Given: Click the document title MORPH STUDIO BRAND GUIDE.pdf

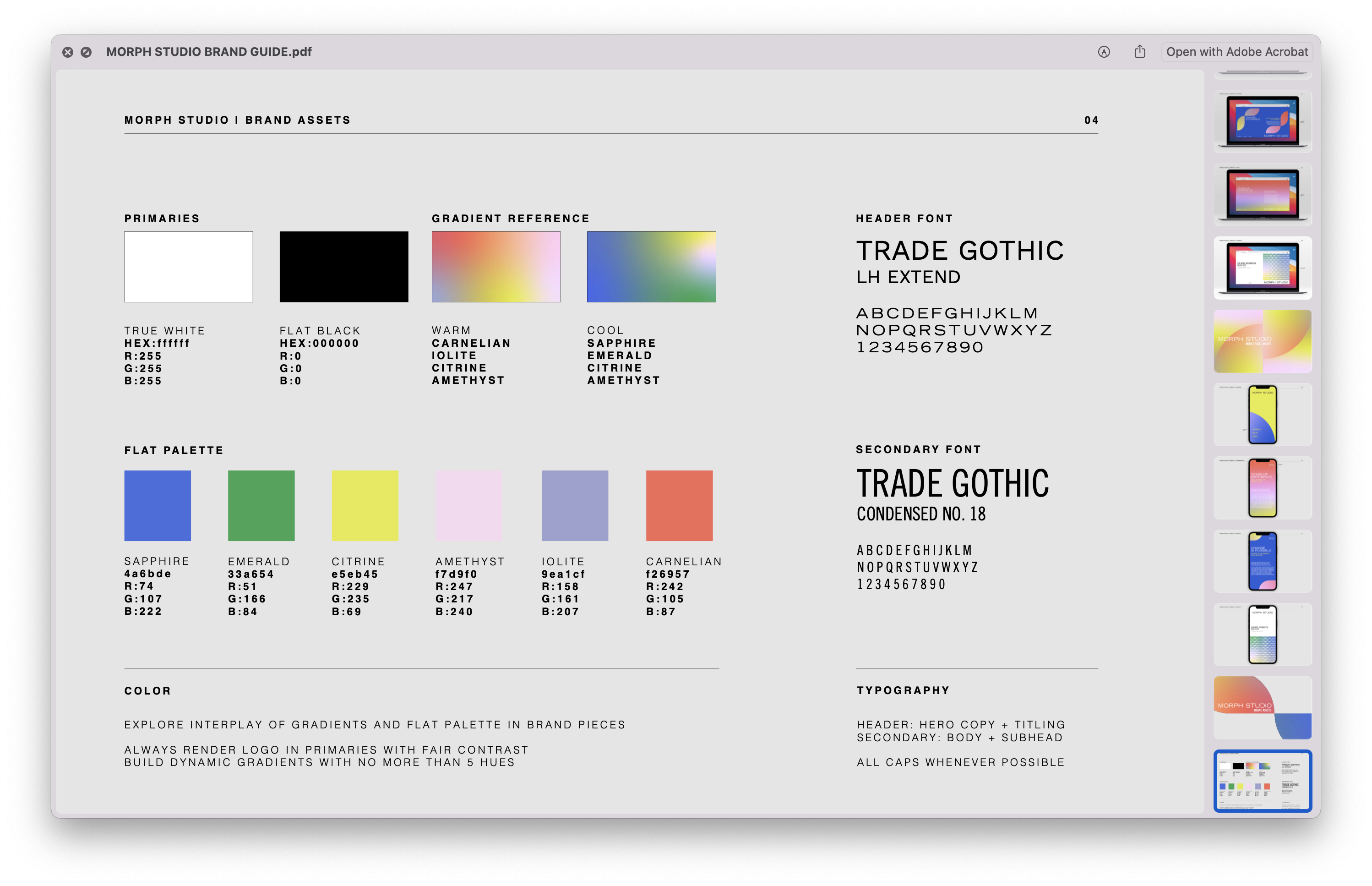Looking at the screenshot, I should tap(209, 52).
